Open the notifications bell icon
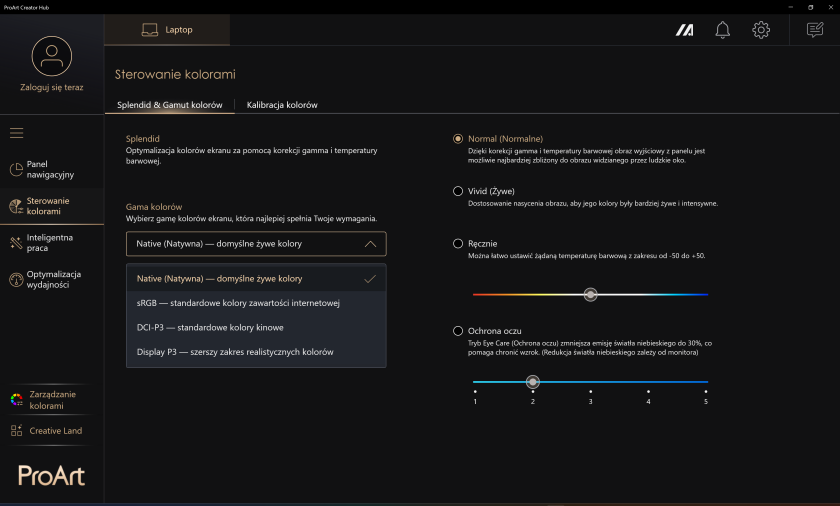The height and width of the screenshot is (506, 840). coord(722,30)
